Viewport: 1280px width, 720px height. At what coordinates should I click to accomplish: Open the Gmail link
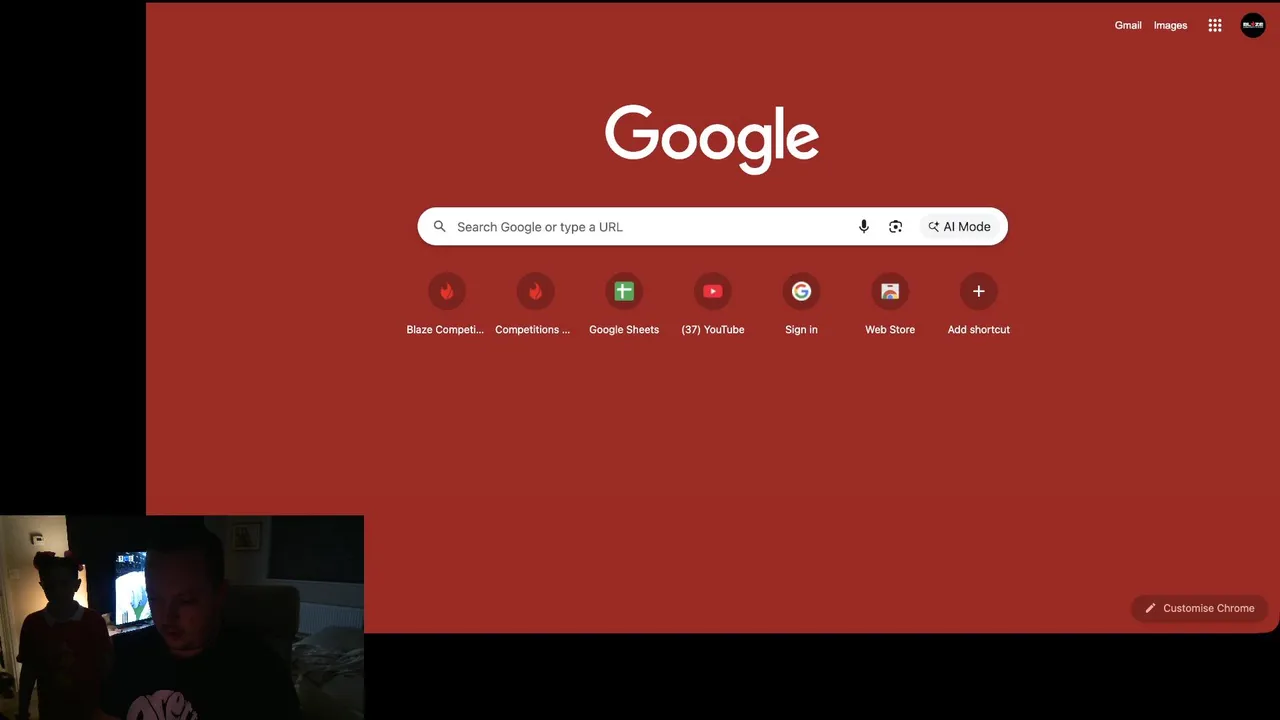[x=1128, y=26]
